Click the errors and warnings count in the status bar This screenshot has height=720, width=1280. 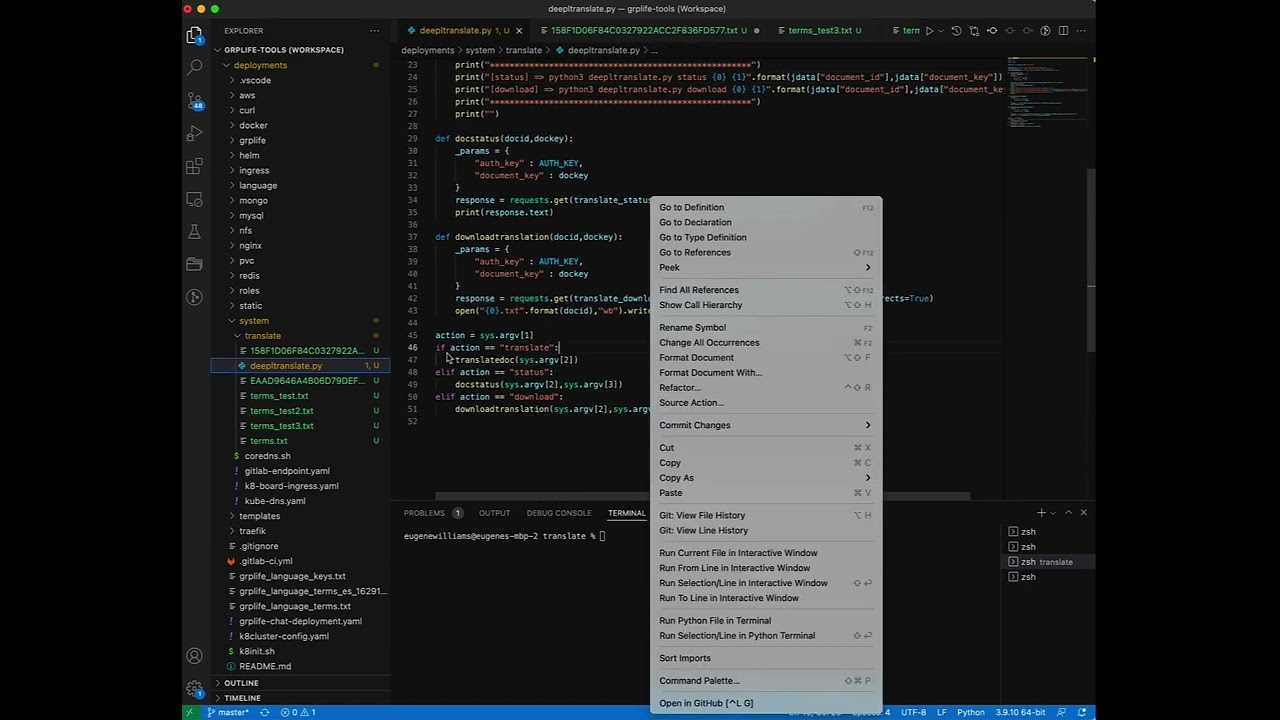[298, 712]
